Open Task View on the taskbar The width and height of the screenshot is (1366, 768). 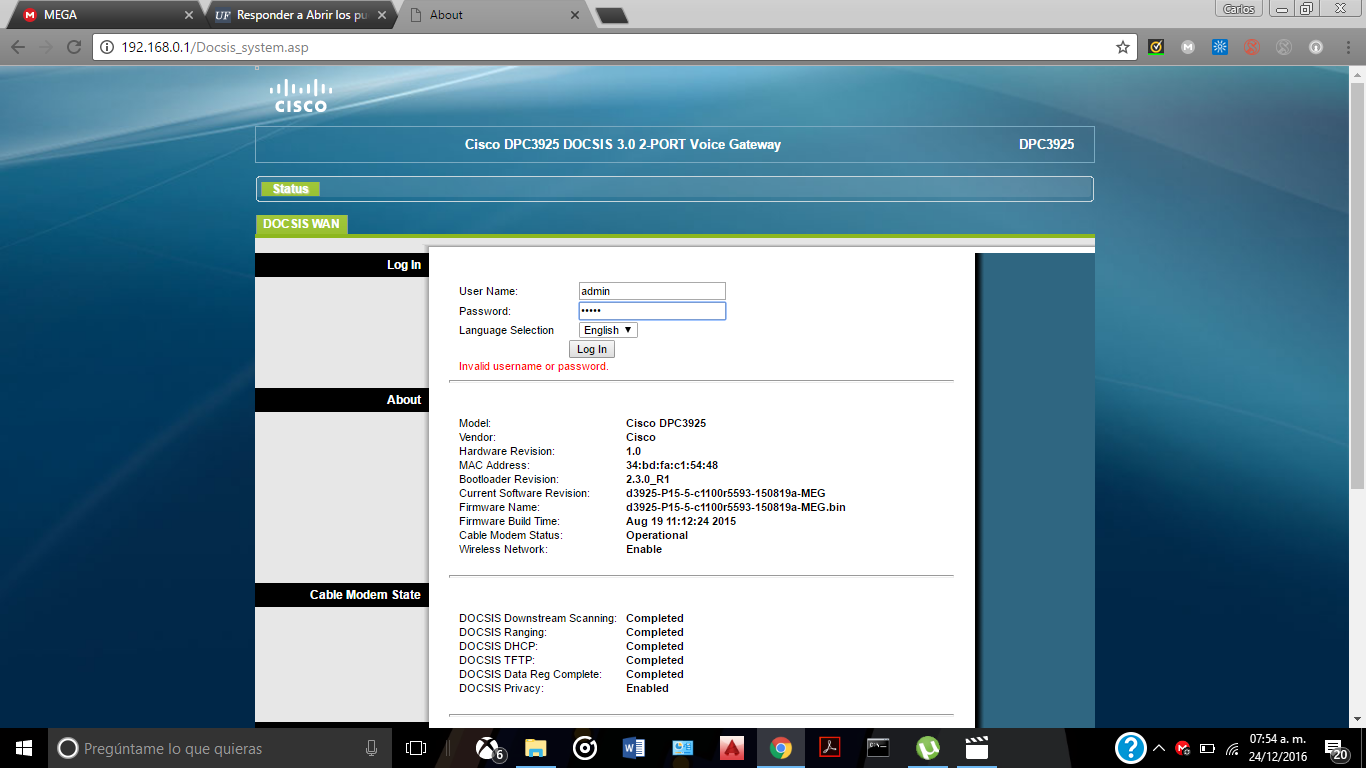click(x=415, y=748)
